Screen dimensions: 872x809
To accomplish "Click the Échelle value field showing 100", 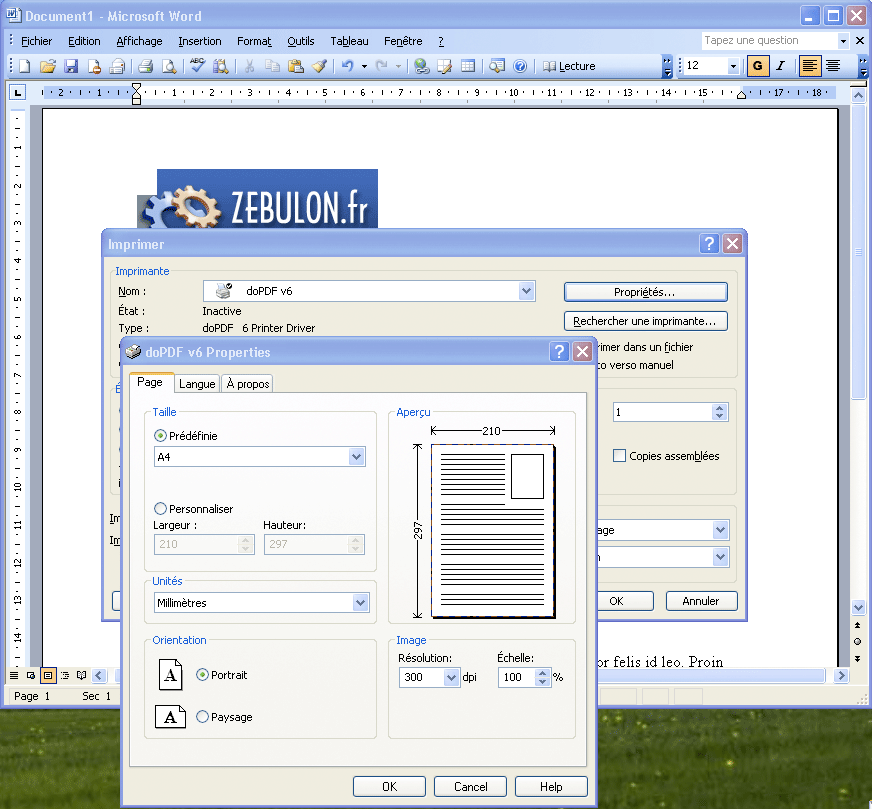I will (517, 677).
